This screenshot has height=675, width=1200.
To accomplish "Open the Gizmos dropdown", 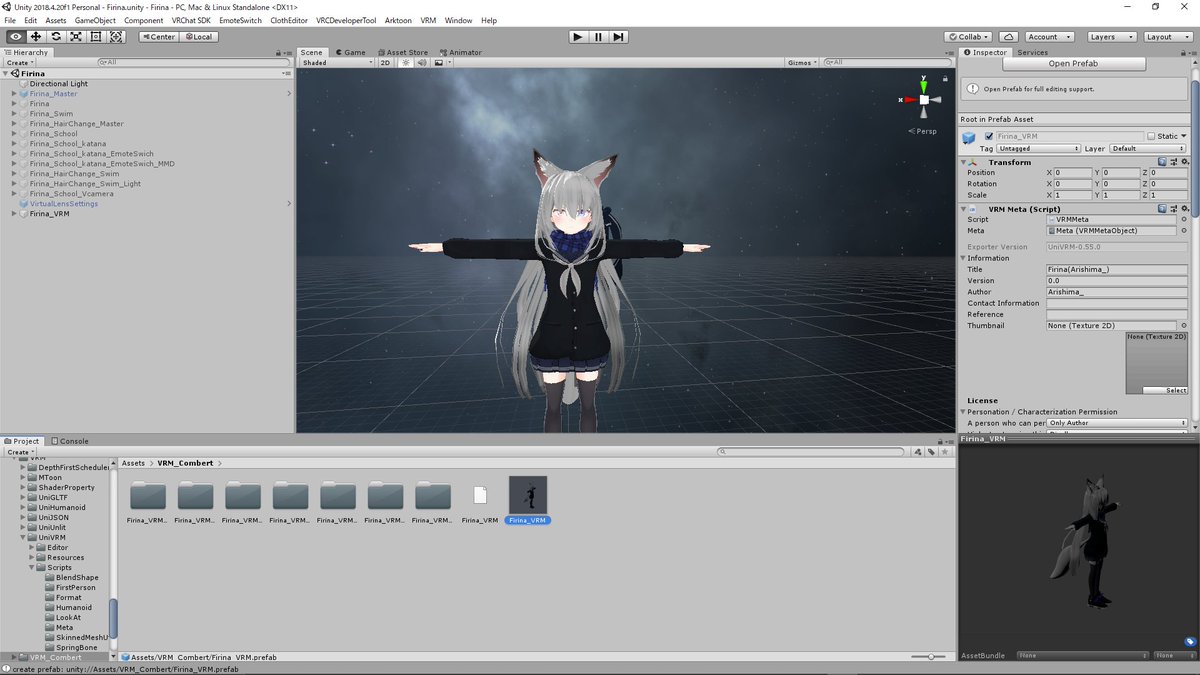I will (x=803, y=62).
